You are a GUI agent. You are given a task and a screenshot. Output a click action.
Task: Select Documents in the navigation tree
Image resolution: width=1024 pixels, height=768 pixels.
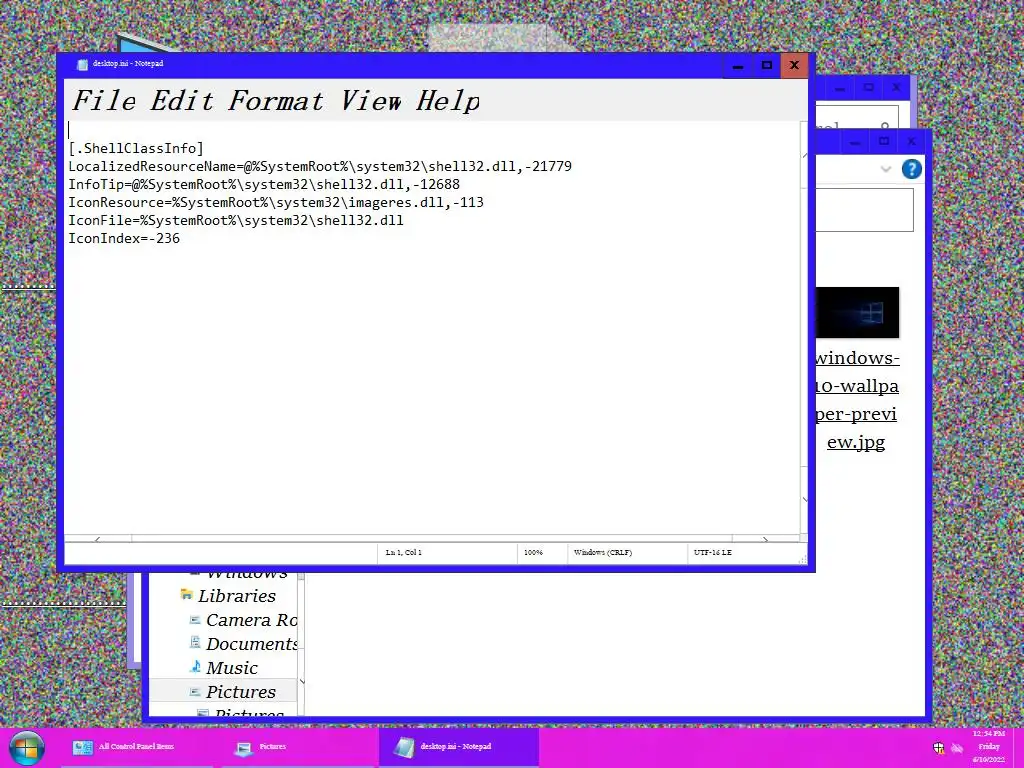pyautogui.click(x=251, y=644)
